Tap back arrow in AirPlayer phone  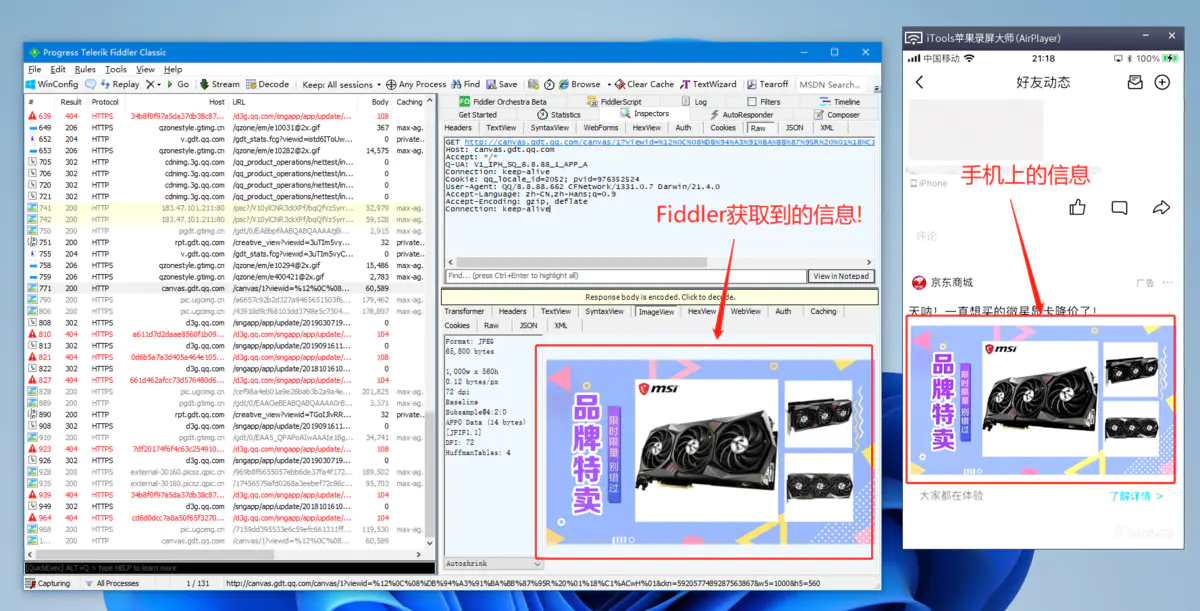[x=920, y=82]
